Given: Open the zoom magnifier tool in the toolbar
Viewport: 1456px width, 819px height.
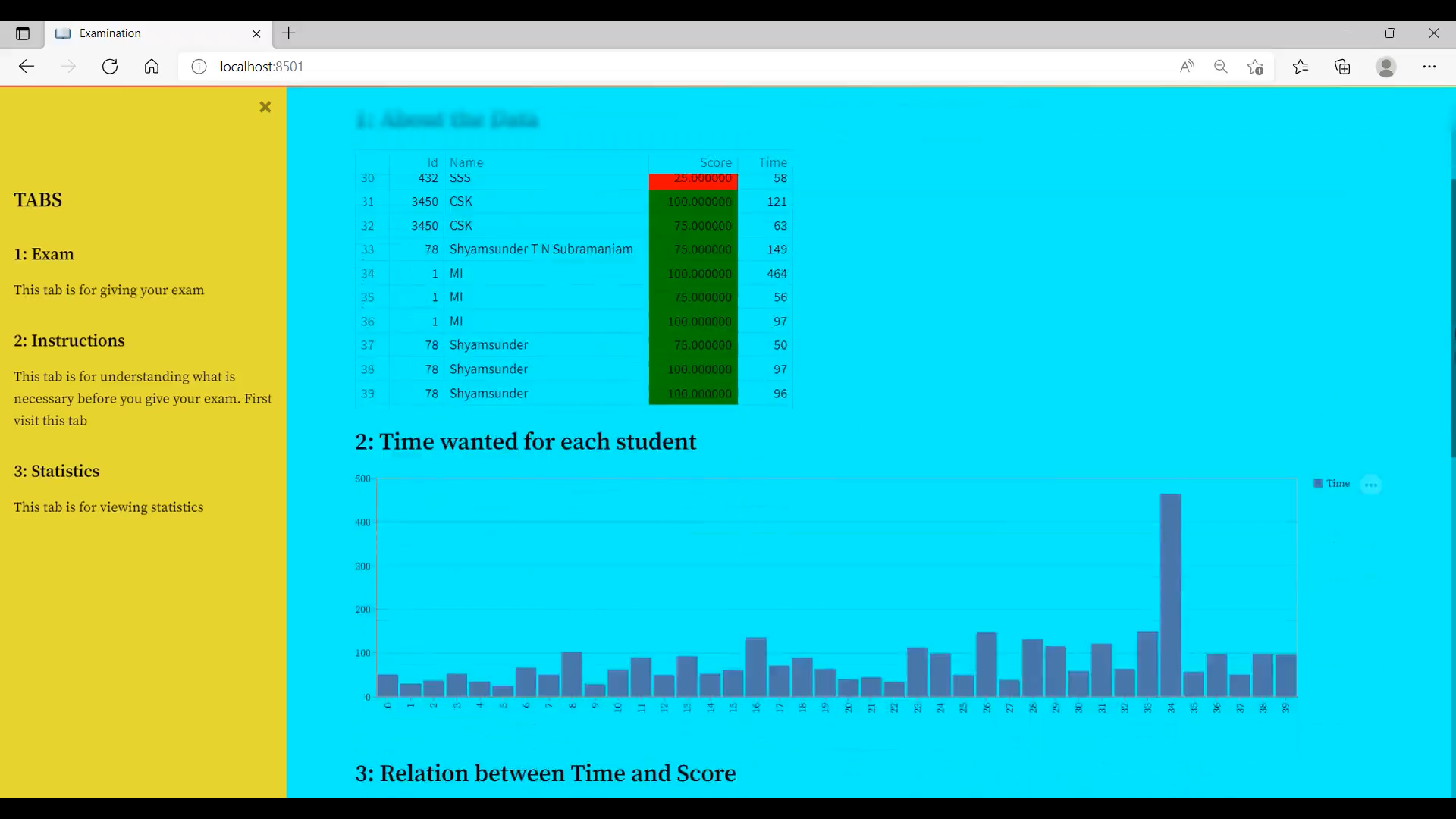Looking at the screenshot, I should click(1221, 67).
